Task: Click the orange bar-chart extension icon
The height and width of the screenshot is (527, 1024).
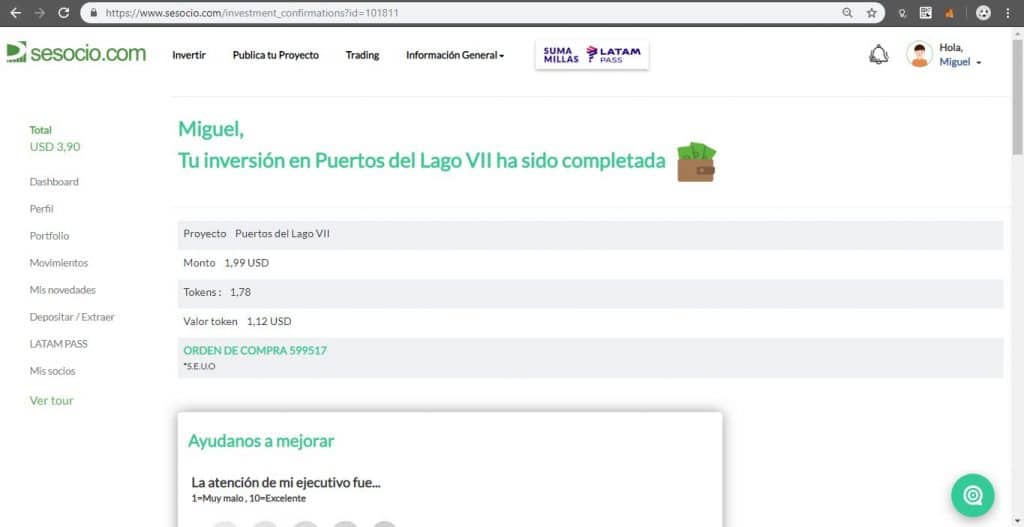Action: tap(949, 12)
